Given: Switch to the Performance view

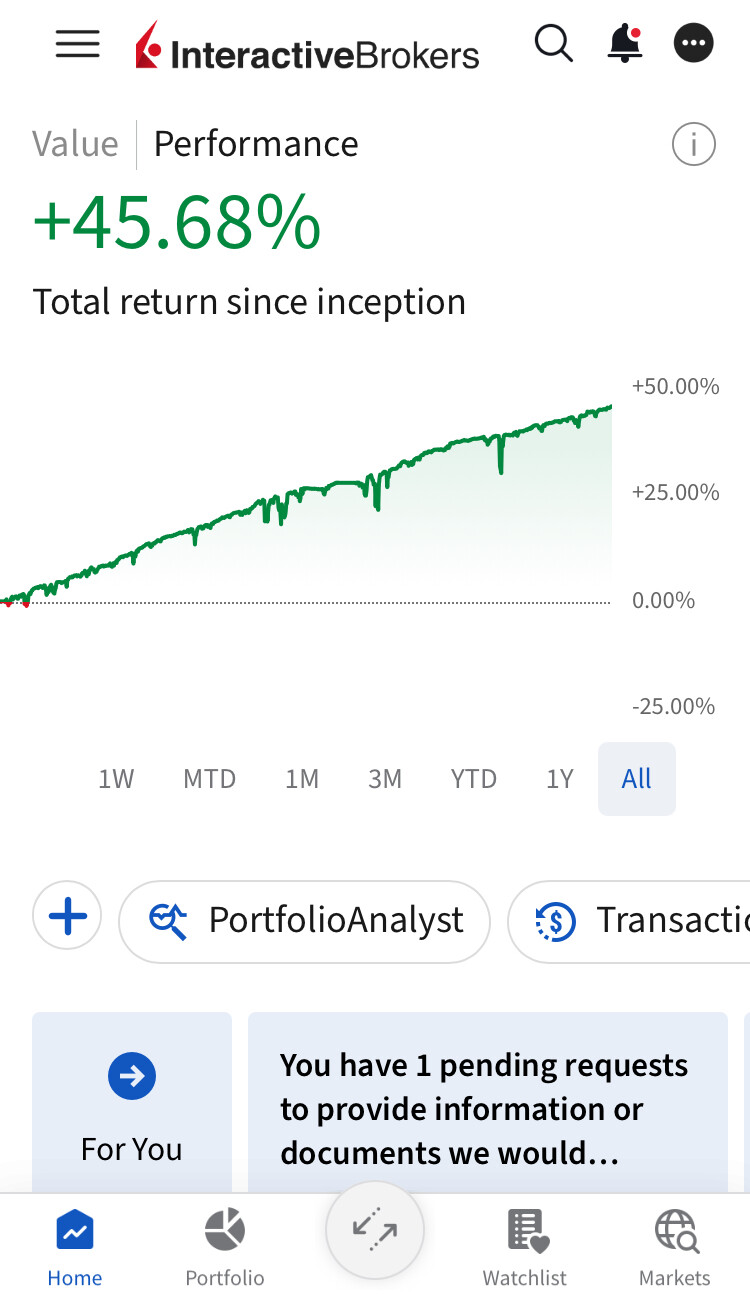Looking at the screenshot, I should [x=256, y=144].
